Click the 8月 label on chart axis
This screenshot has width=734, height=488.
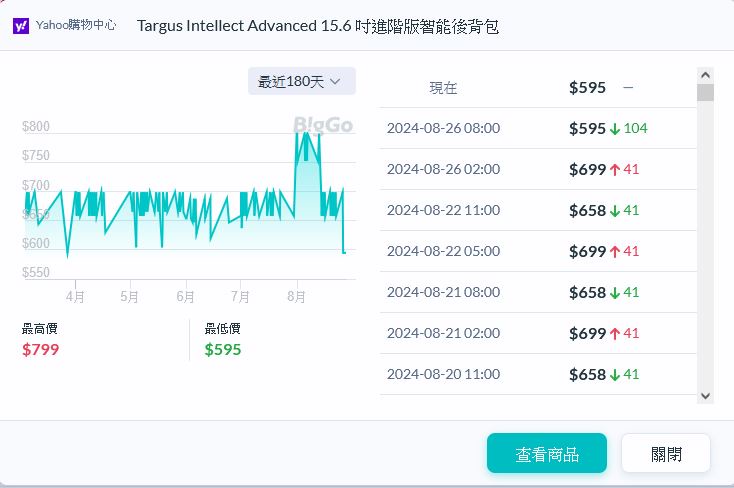296,297
